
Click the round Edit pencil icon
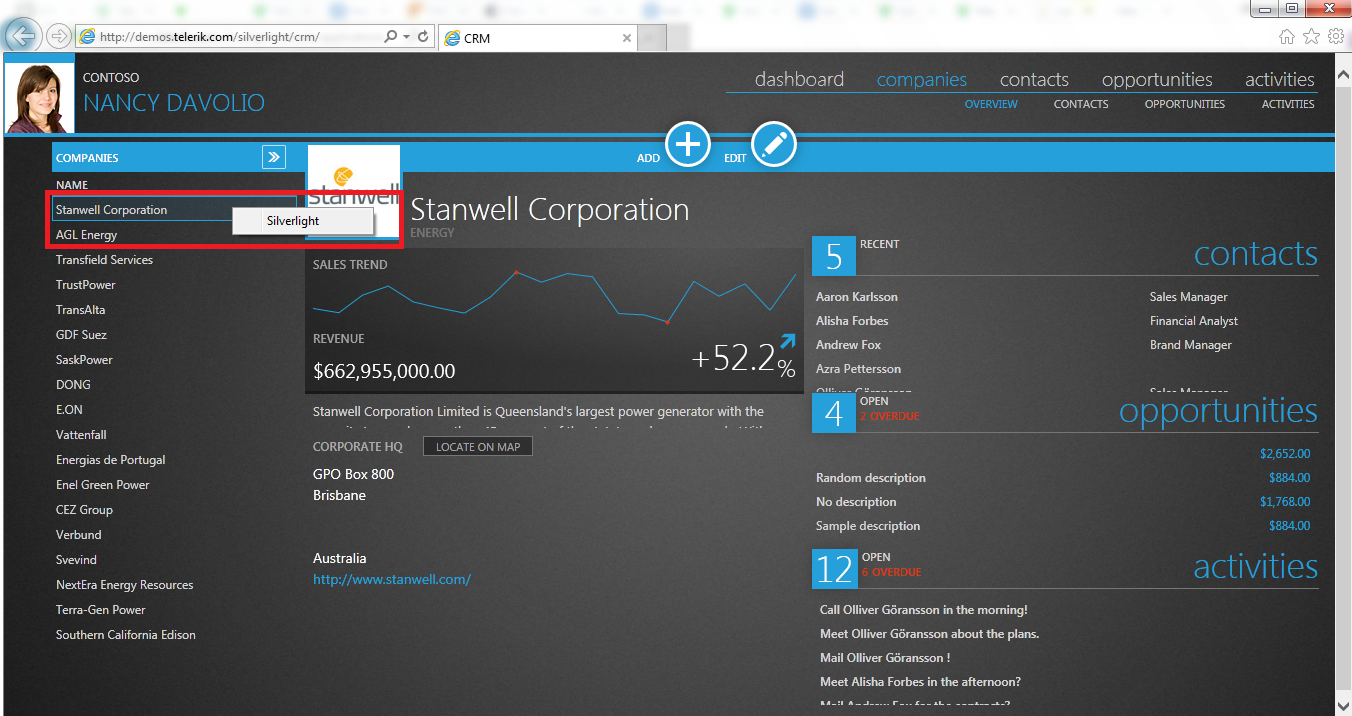773,144
